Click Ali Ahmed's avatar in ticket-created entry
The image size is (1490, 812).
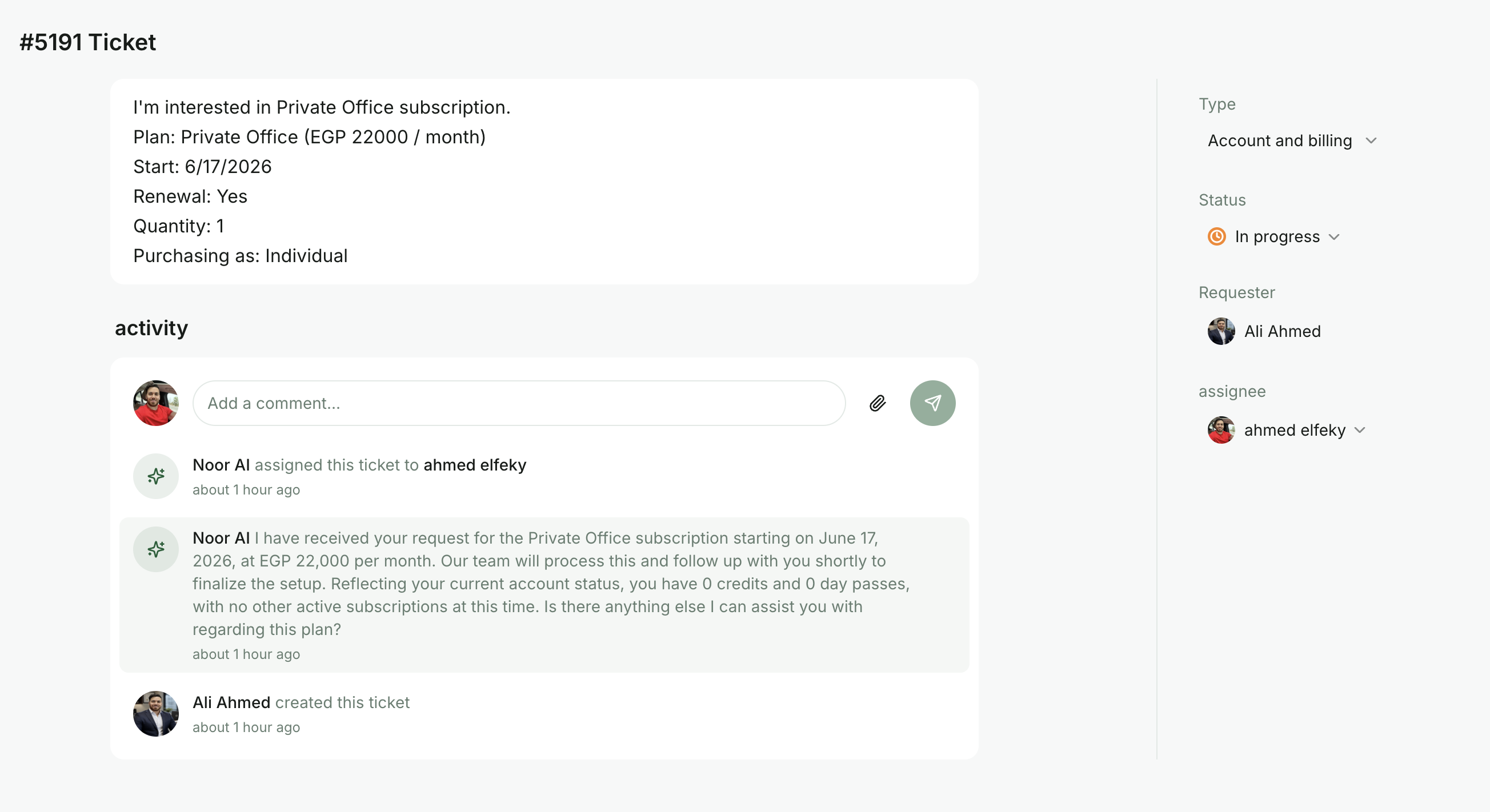155,714
